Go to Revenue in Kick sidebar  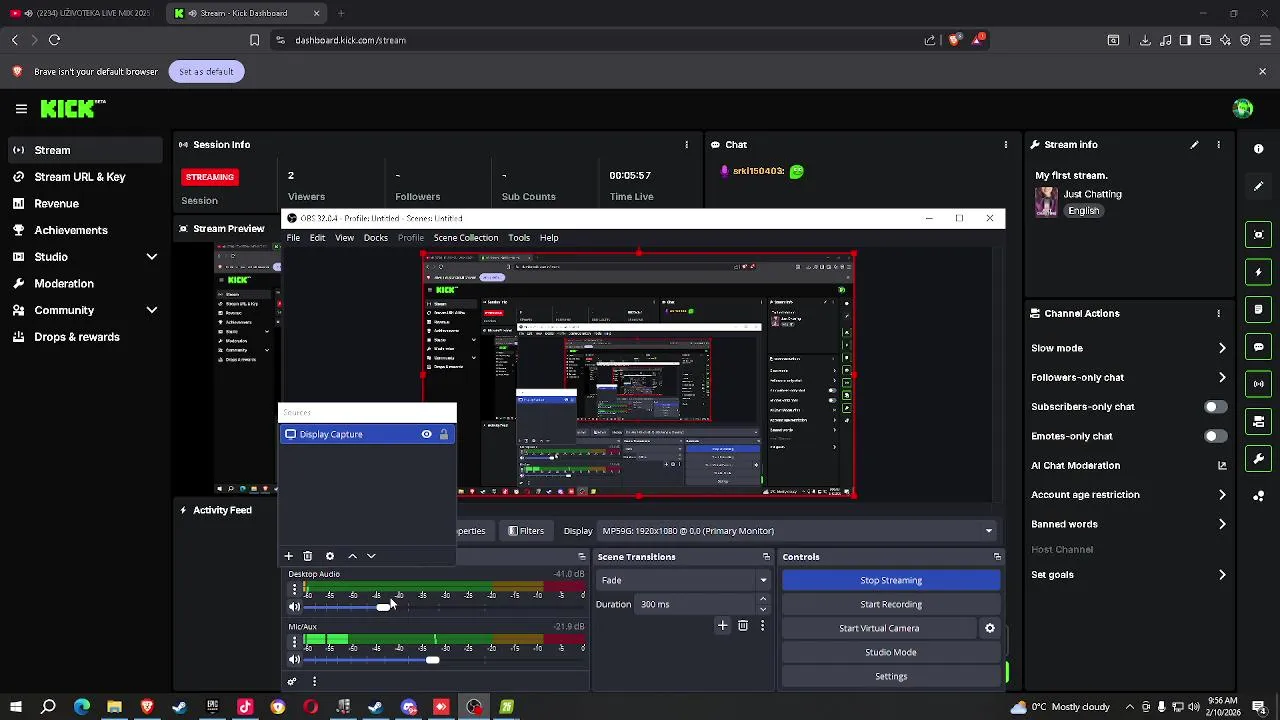pyautogui.click(x=56, y=203)
